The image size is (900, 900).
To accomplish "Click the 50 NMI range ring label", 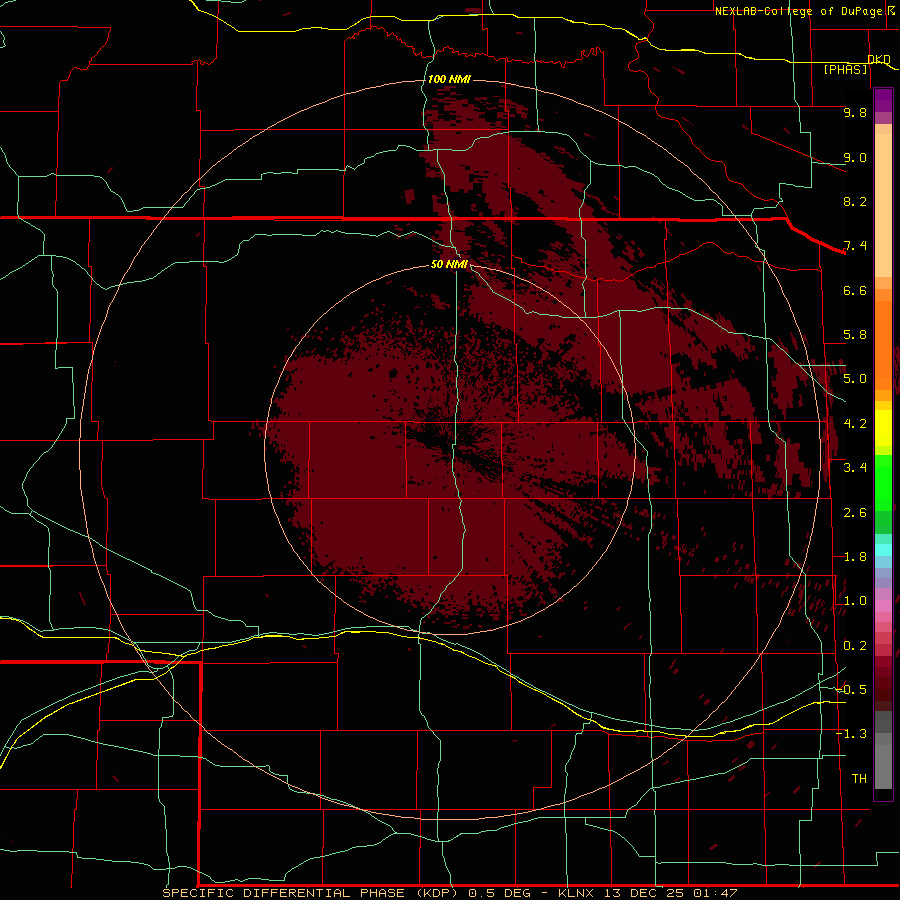I will click(x=449, y=264).
